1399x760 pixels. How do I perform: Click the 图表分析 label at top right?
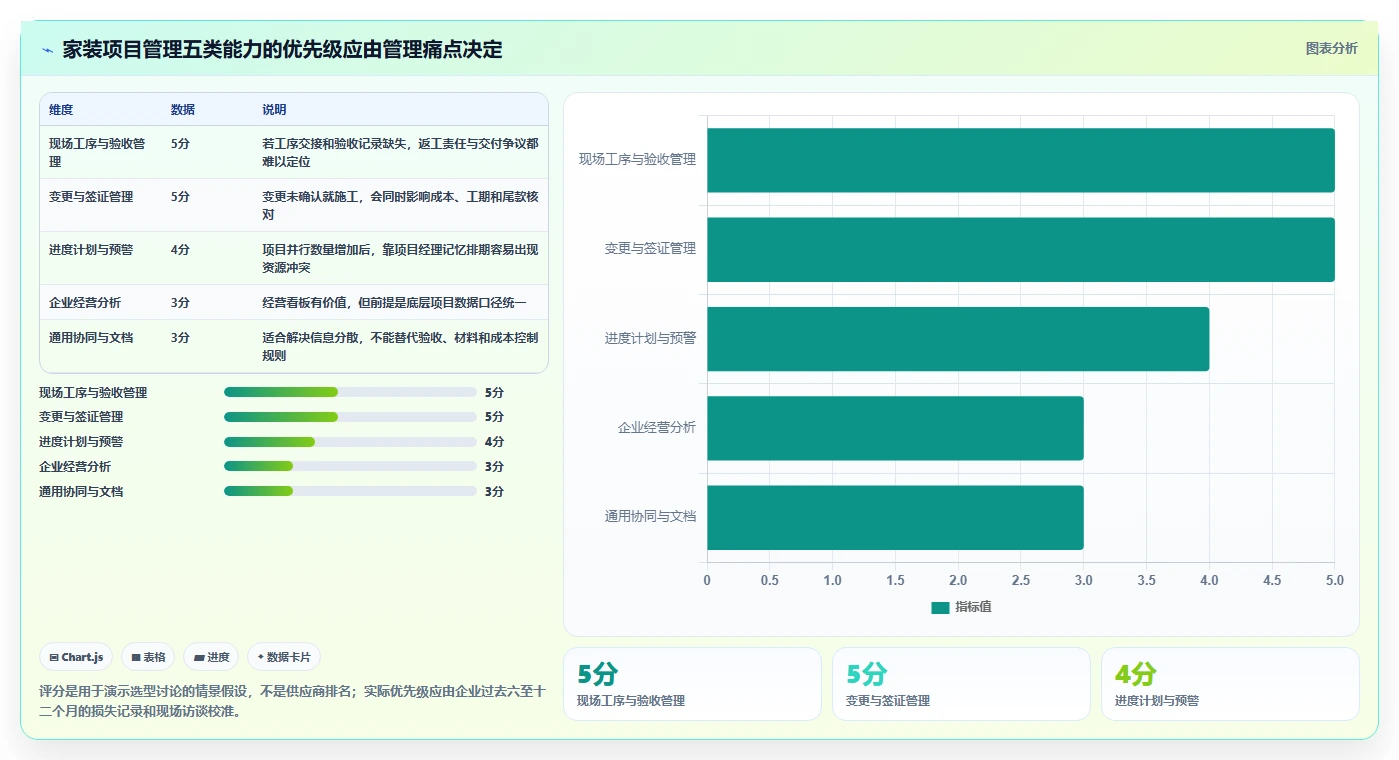click(1331, 48)
